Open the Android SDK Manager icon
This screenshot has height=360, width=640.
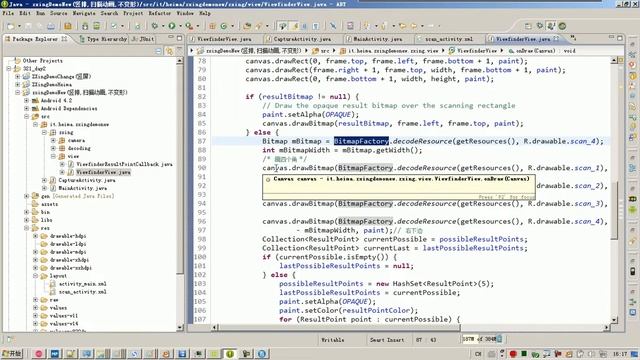(85, 26)
